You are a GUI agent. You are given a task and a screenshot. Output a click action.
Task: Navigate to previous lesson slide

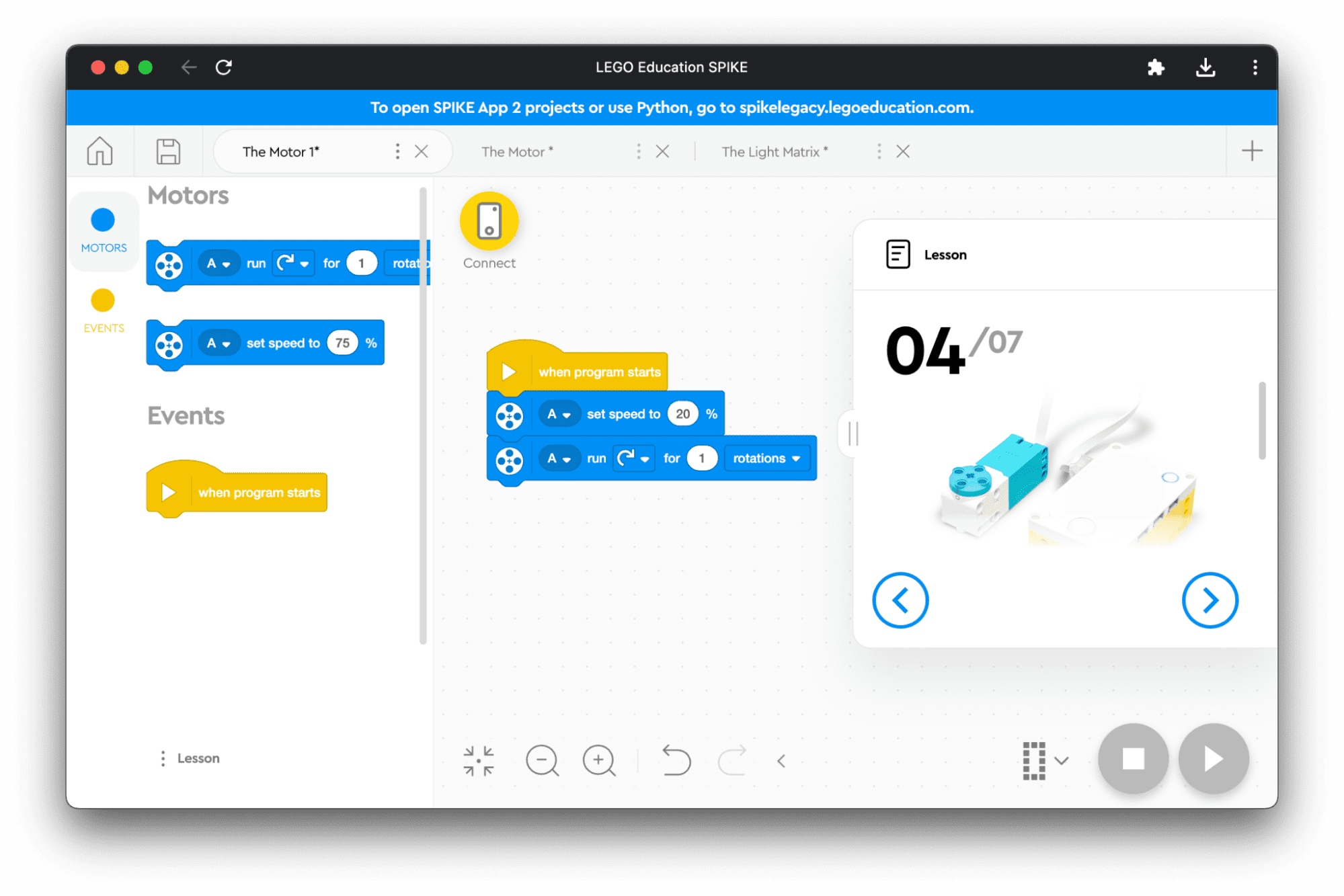(x=901, y=599)
